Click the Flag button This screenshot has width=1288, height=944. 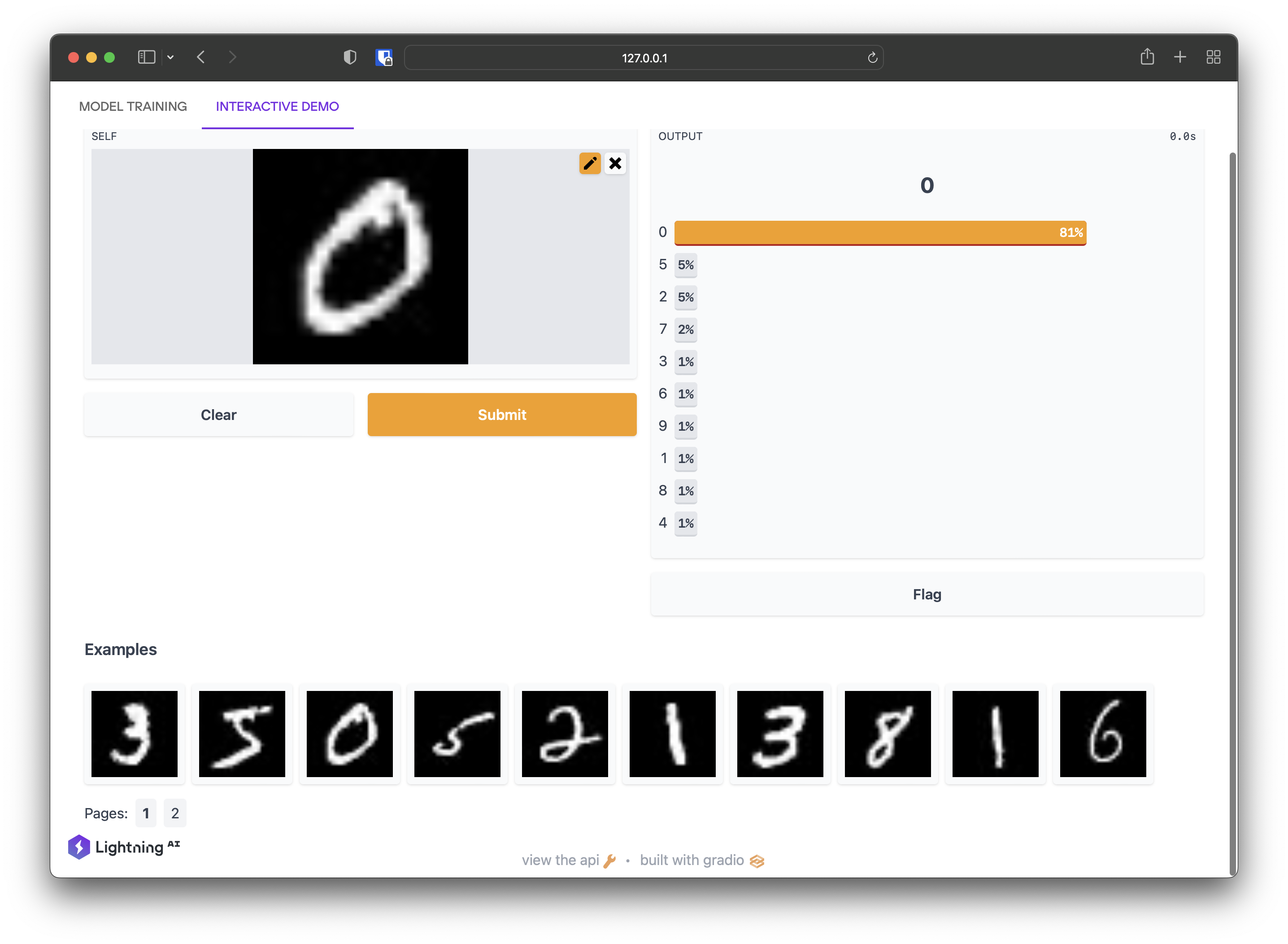click(x=927, y=594)
